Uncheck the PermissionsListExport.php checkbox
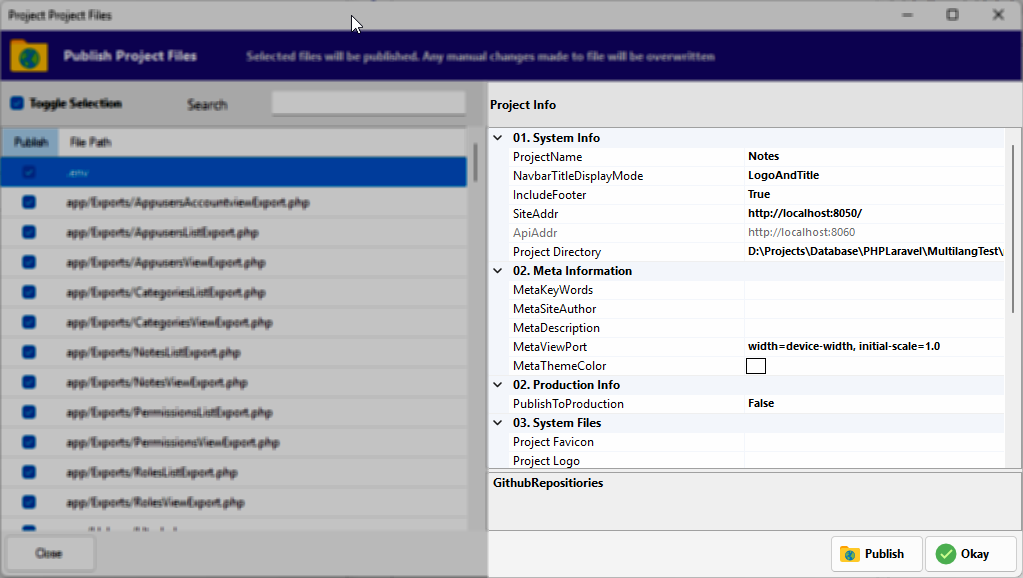 (29, 412)
